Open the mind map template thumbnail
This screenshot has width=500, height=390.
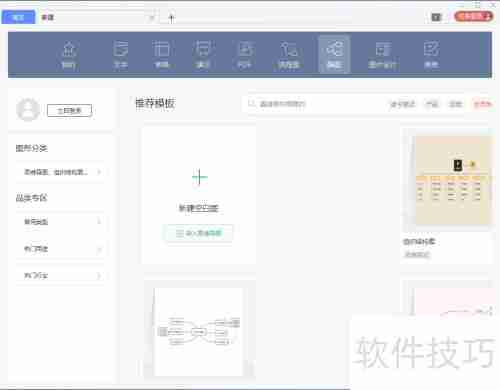coord(199,332)
